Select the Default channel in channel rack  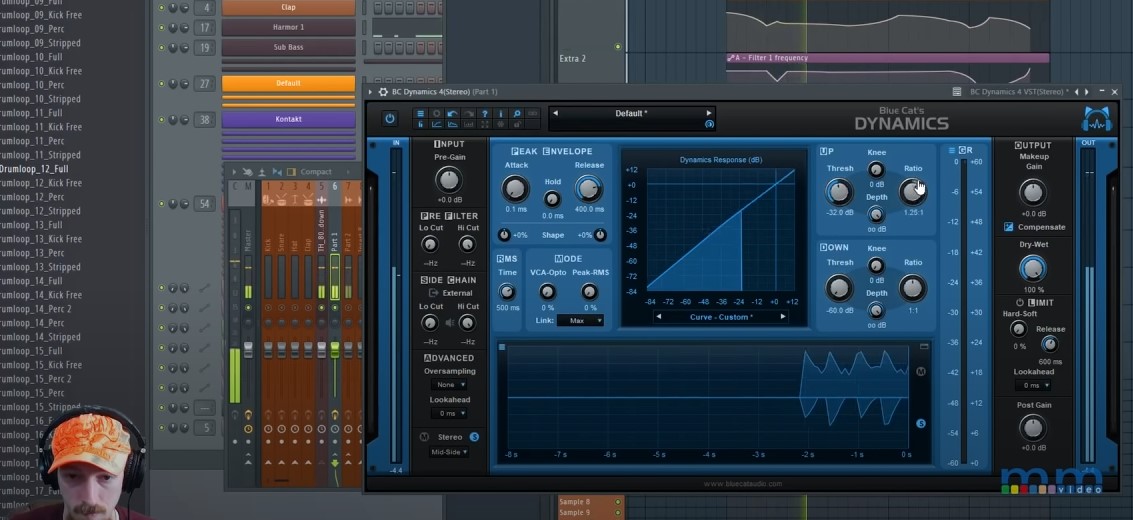288,83
